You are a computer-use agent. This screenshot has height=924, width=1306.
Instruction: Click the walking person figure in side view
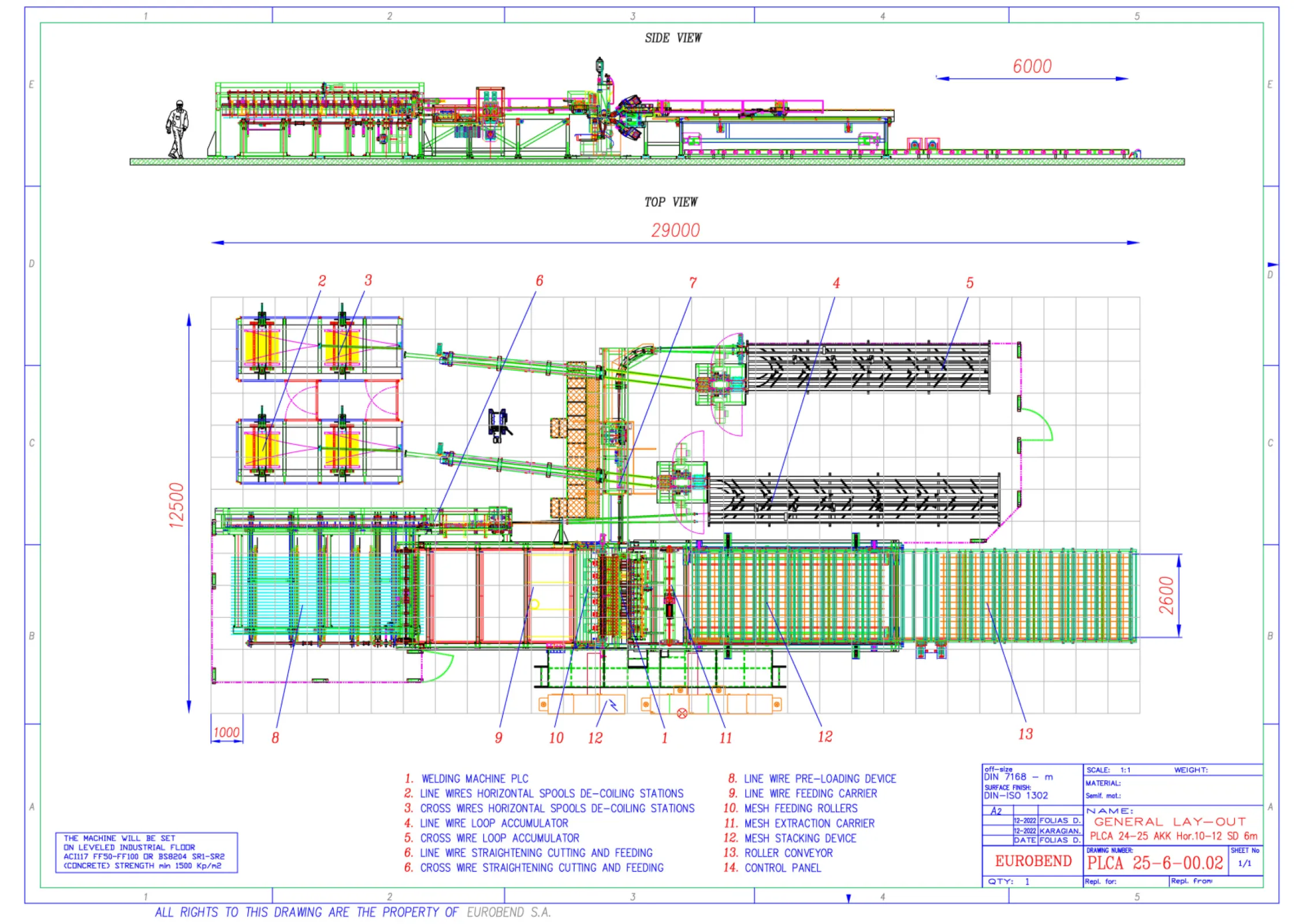point(178,129)
